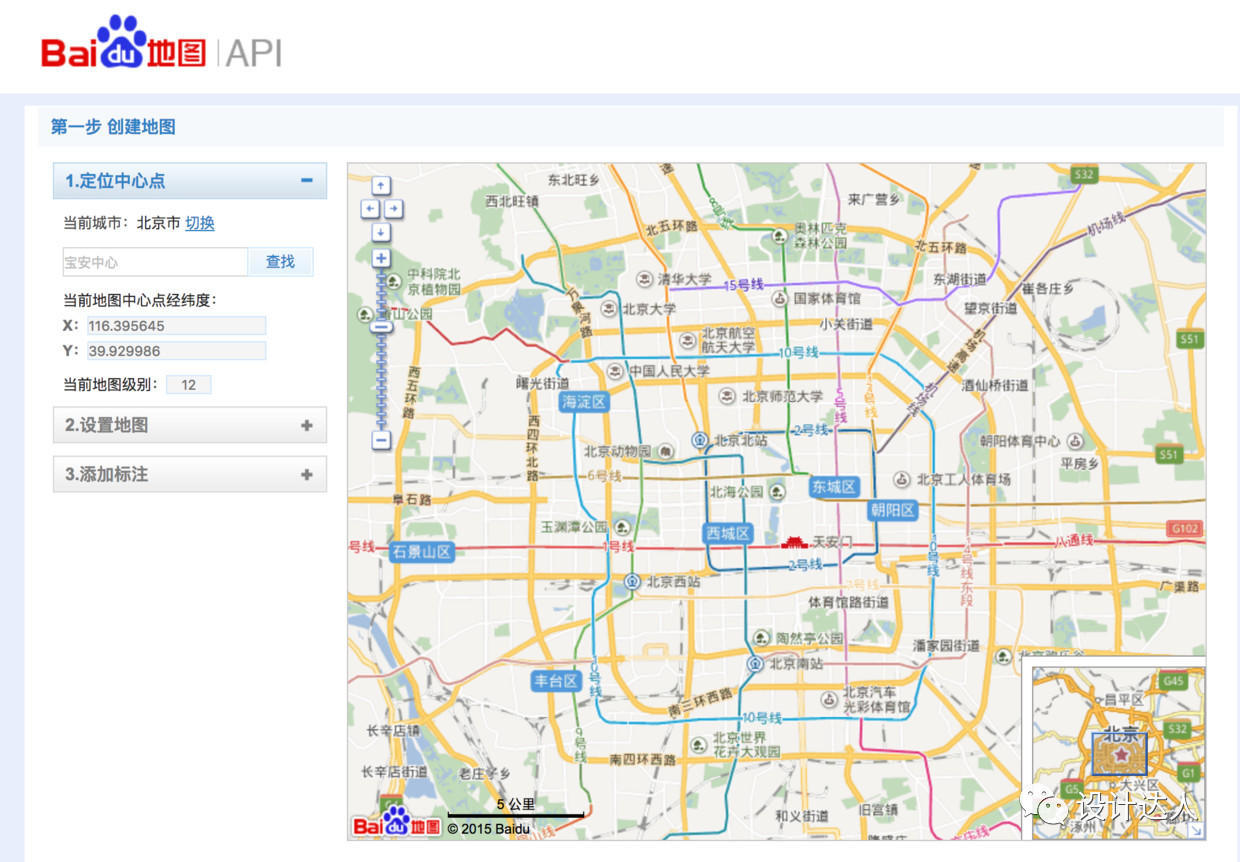Collapse the 1.定位中心点 section

pos(306,181)
